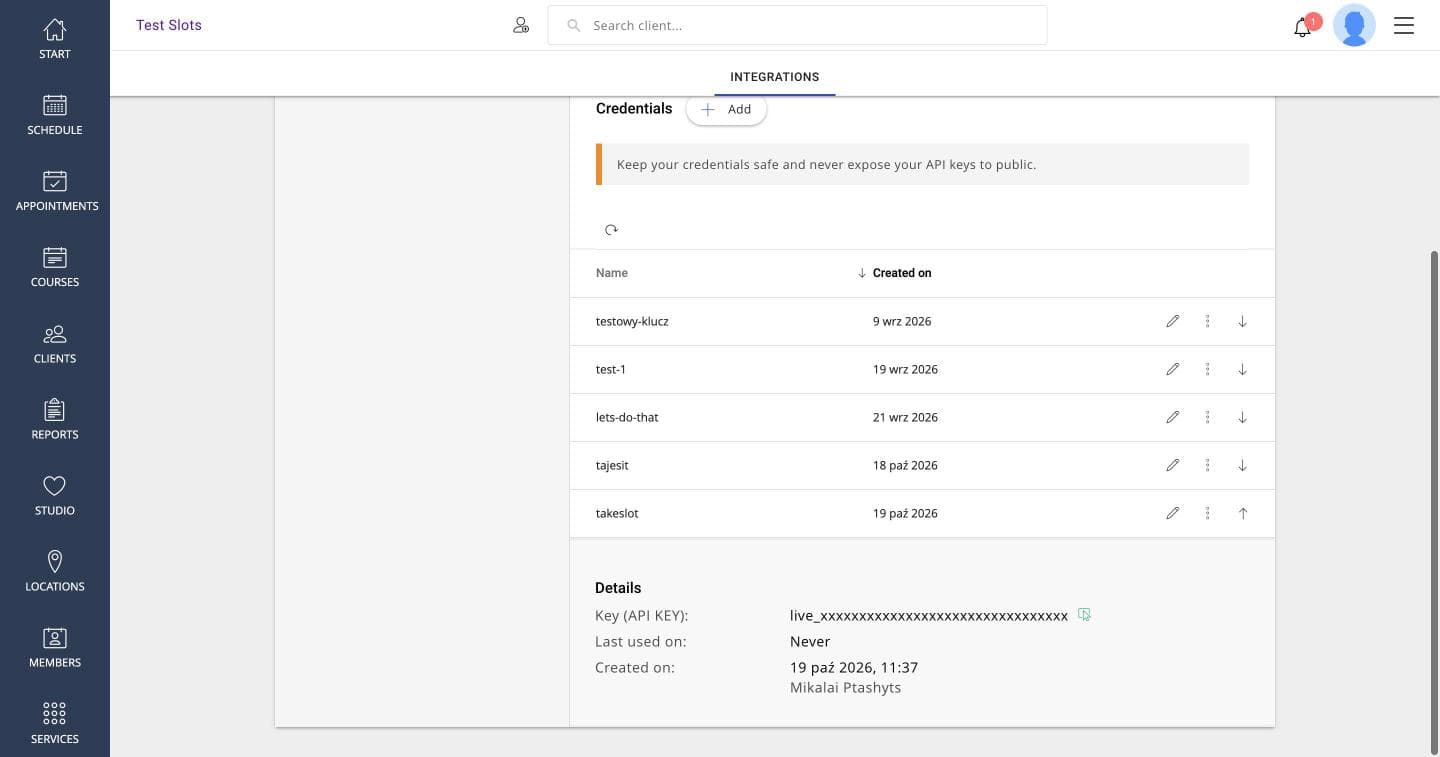Open more options for lets-do-that
Image resolution: width=1440 pixels, height=757 pixels.
[x=1208, y=417]
